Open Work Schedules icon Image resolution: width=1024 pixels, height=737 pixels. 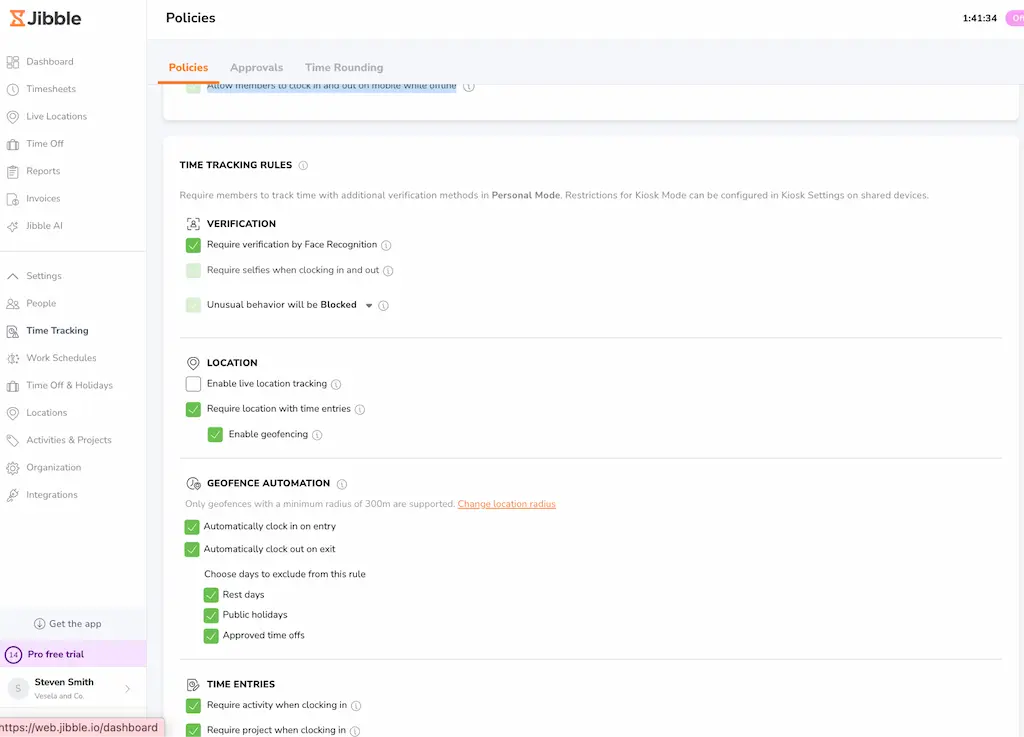point(12,358)
